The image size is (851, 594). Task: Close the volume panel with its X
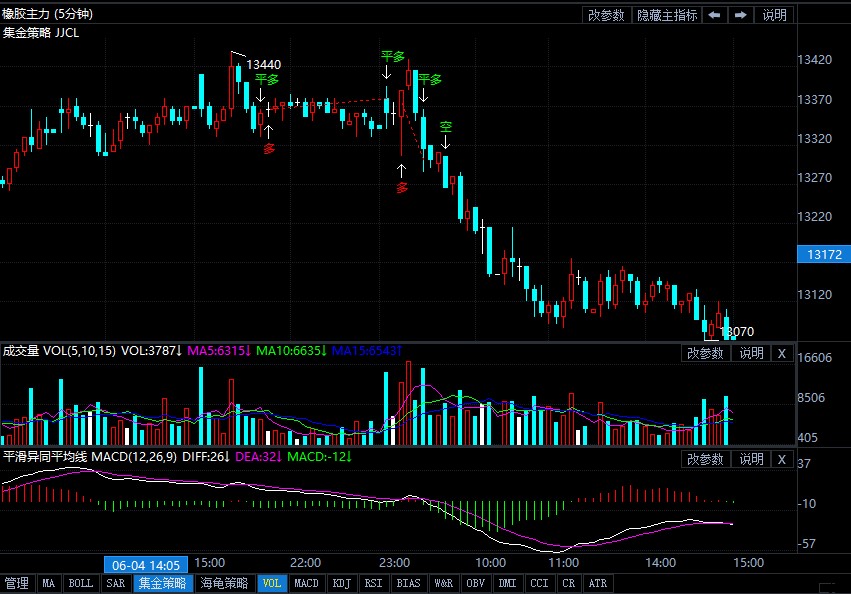(x=782, y=353)
